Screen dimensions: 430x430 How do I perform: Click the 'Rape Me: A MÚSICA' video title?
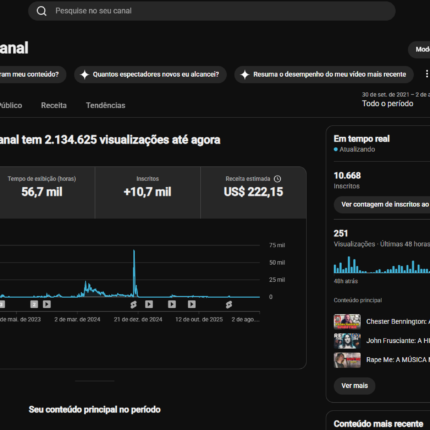[x=398, y=360]
